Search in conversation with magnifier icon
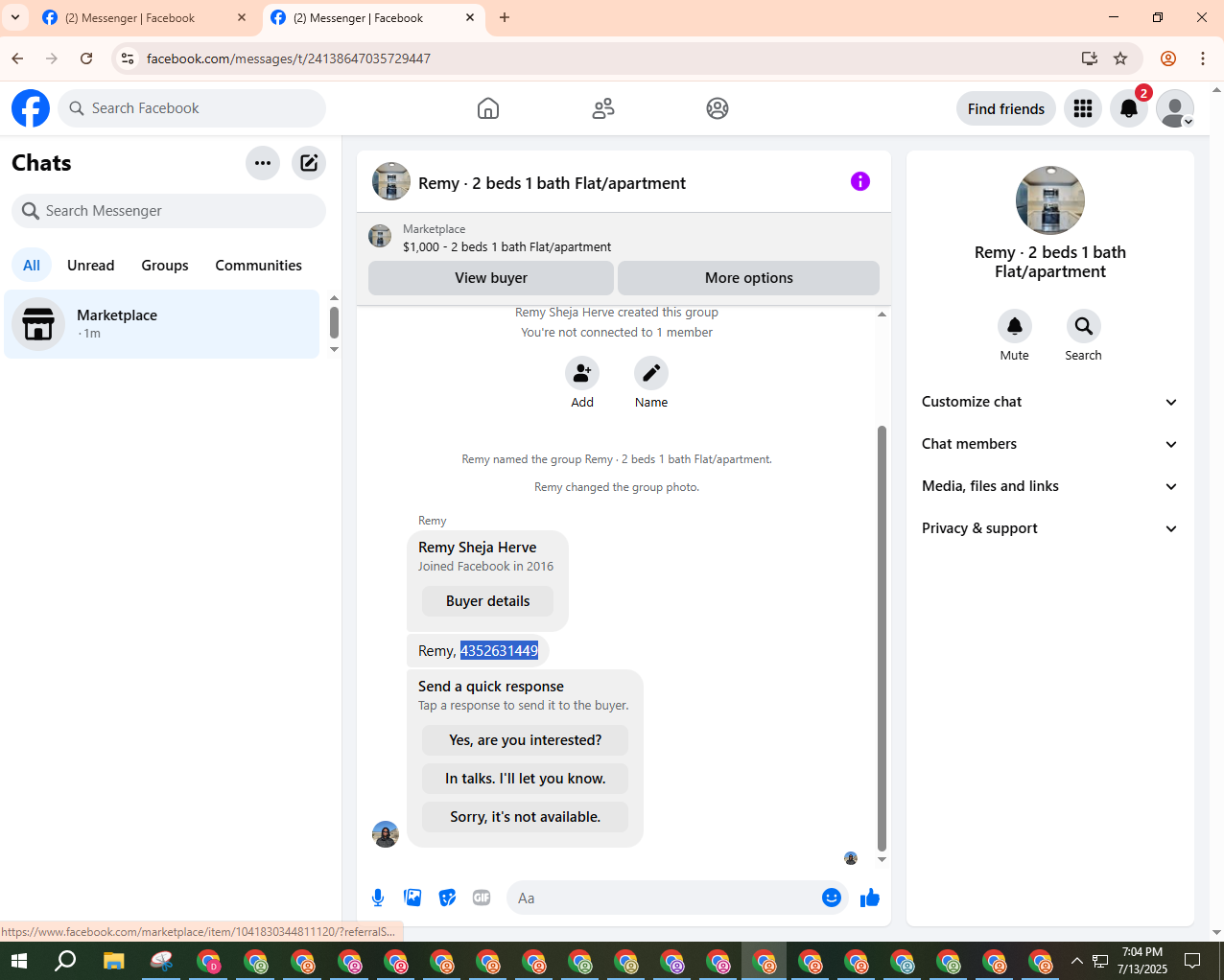Image resolution: width=1224 pixels, height=980 pixels. (1084, 326)
